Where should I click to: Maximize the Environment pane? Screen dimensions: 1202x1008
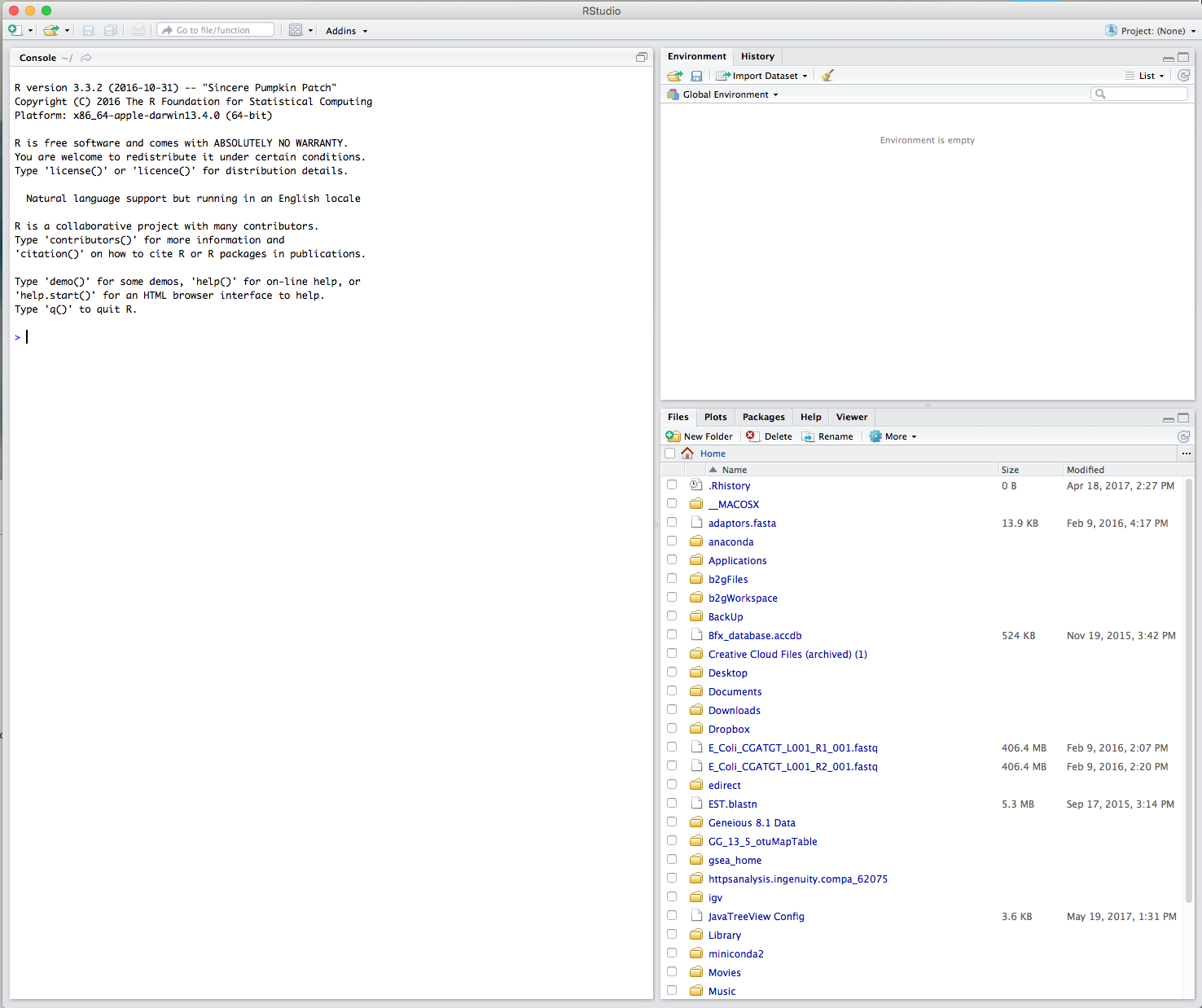pos(1183,57)
